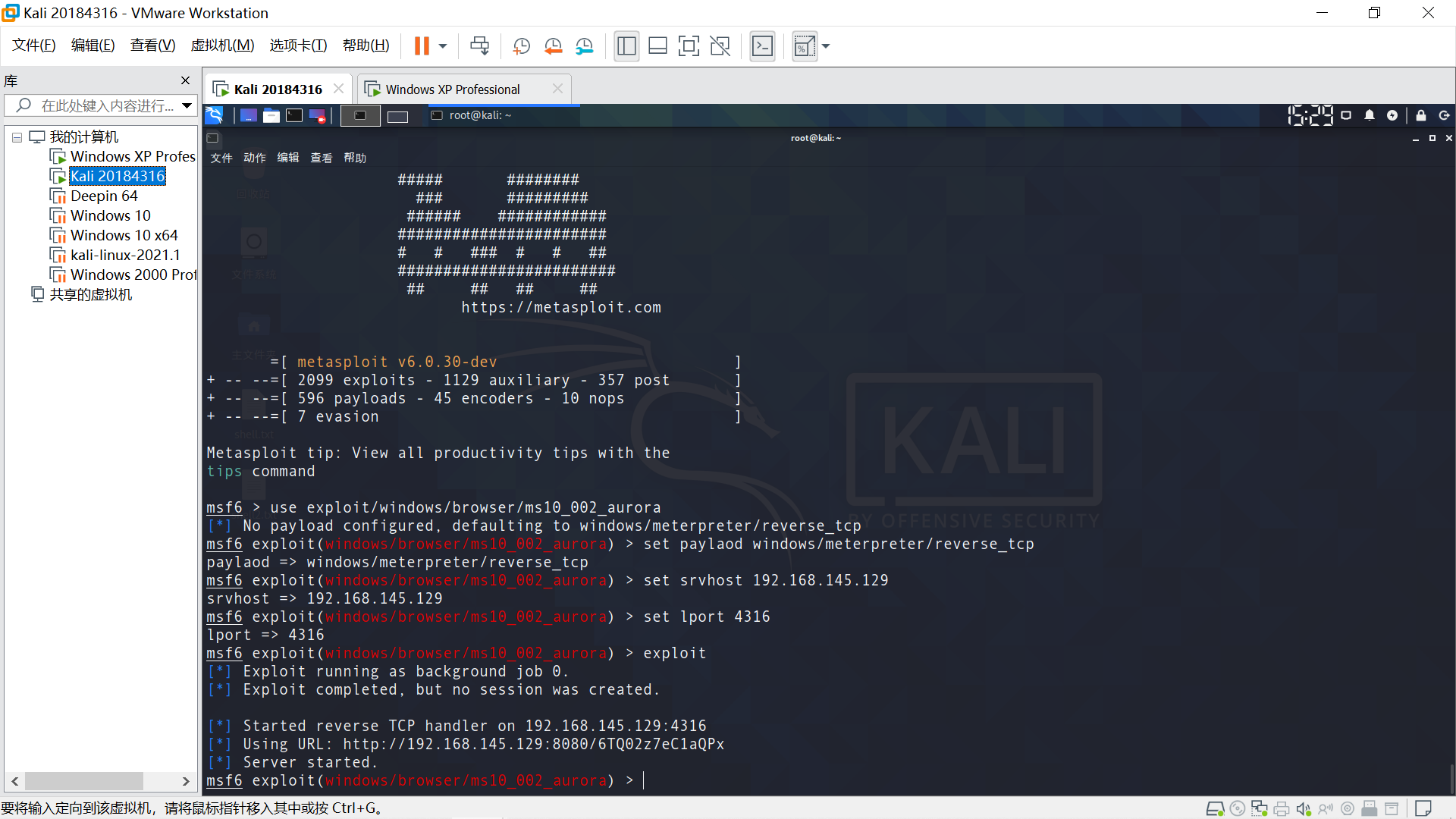The width and height of the screenshot is (1456, 819).
Task: Enter full screen mode
Action: point(689,46)
